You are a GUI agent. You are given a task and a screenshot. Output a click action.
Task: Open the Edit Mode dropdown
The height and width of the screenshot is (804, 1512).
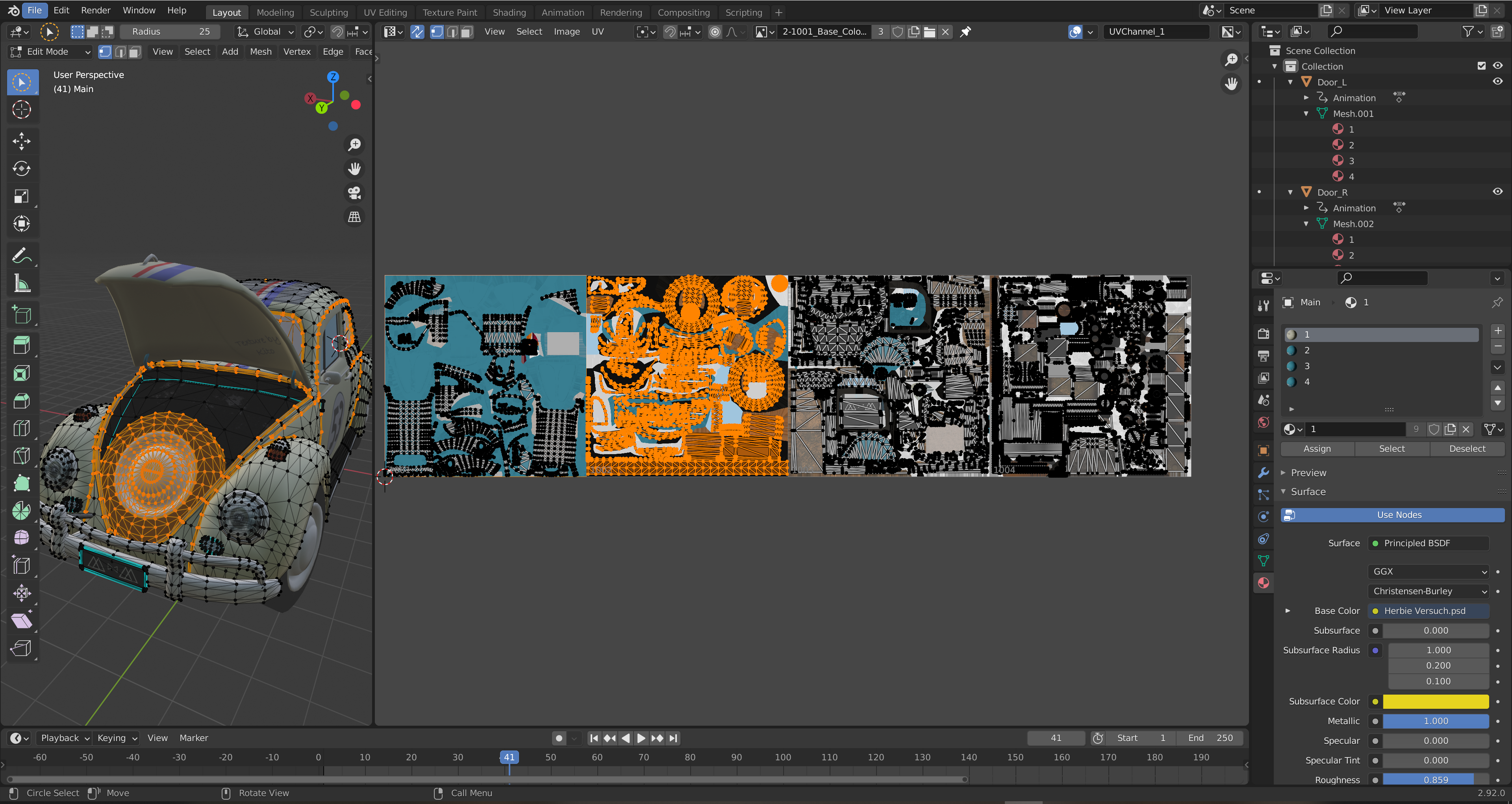(50, 52)
